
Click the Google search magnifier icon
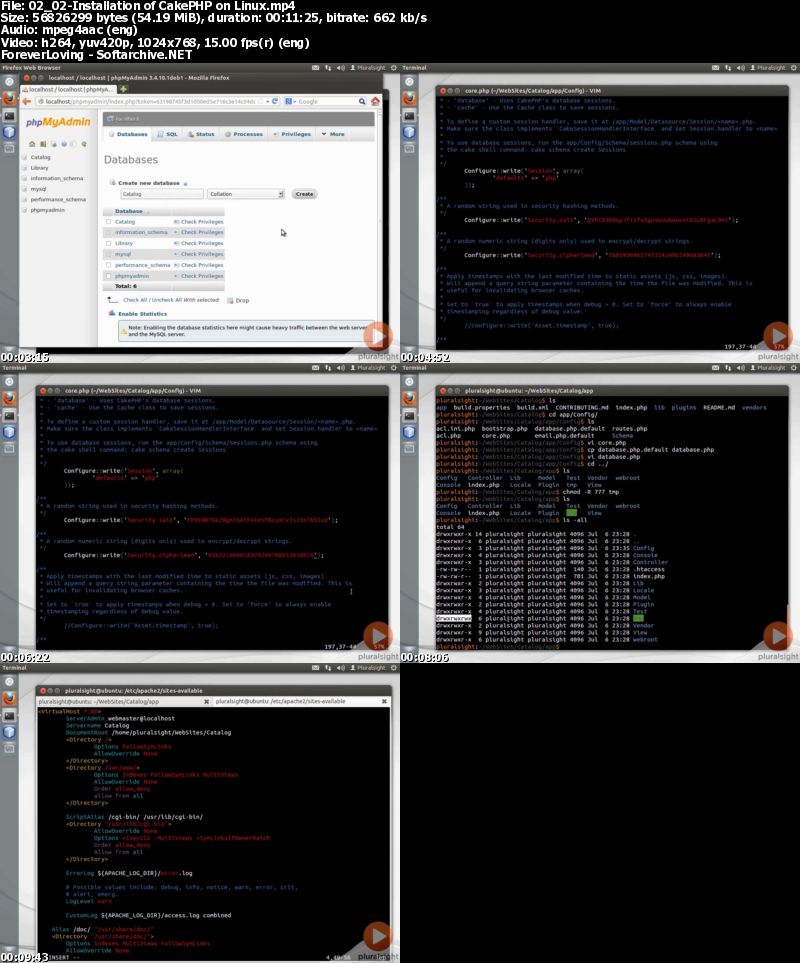tap(362, 101)
